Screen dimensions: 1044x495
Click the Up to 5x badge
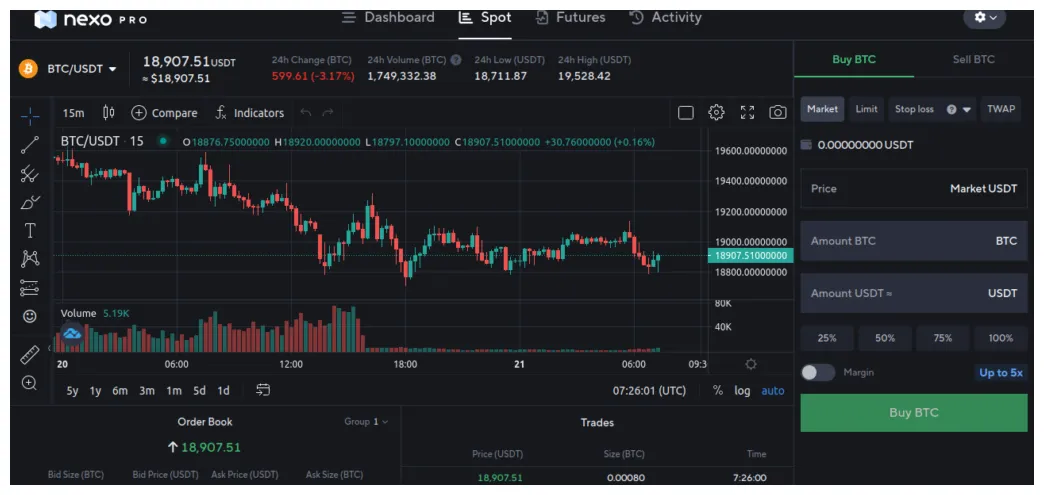[x=1001, y=372]
